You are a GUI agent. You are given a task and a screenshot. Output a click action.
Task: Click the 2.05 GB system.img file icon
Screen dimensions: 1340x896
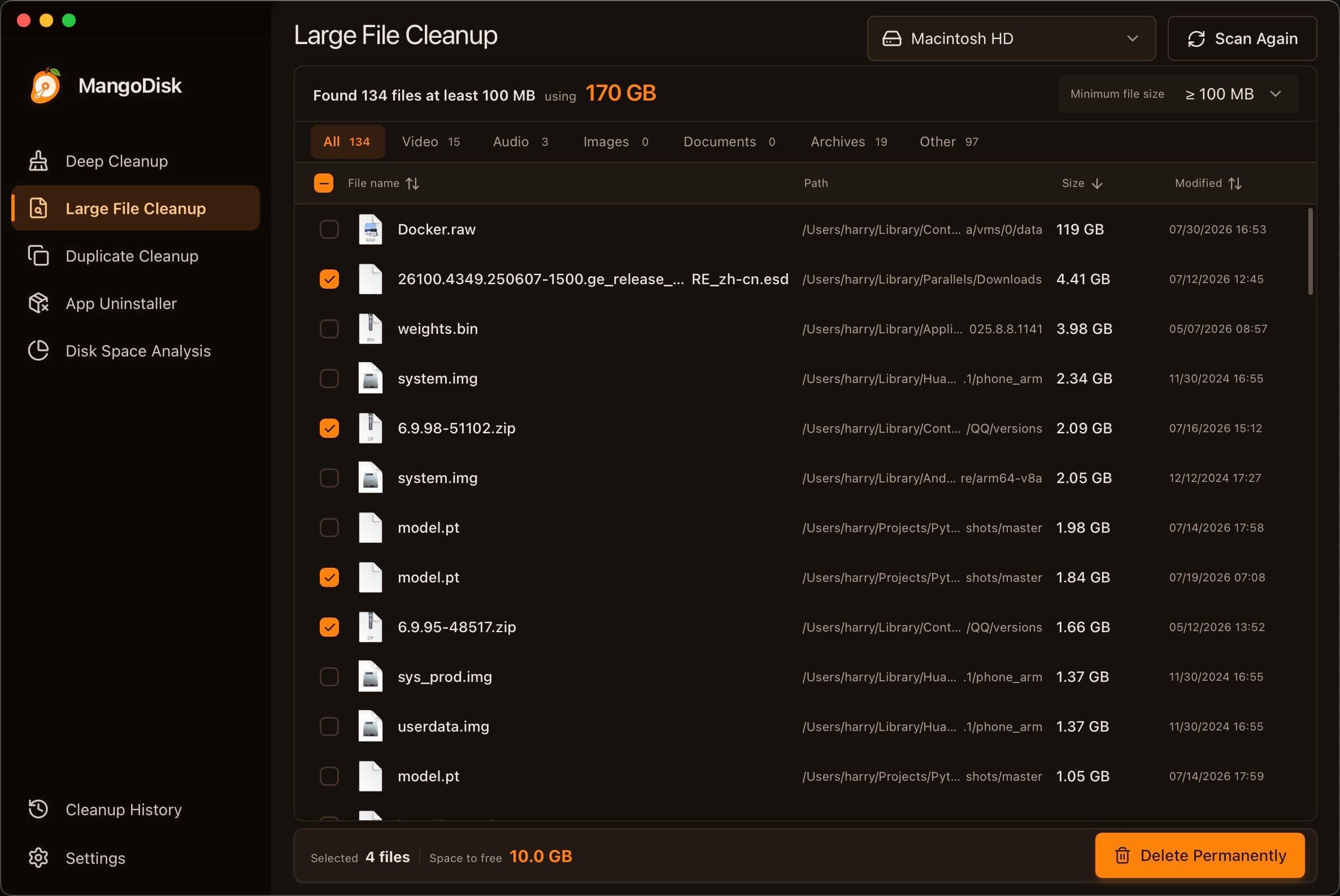(370, 478)
